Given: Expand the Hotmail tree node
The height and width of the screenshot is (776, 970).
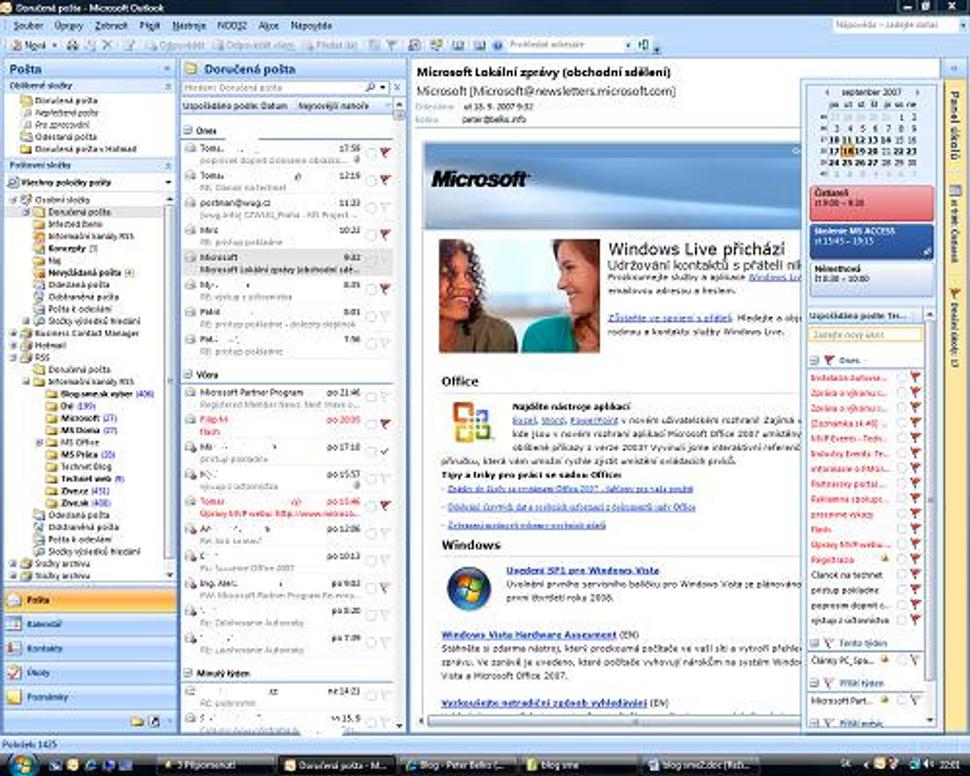Looking at the screenshot, I should pos(13,345).
